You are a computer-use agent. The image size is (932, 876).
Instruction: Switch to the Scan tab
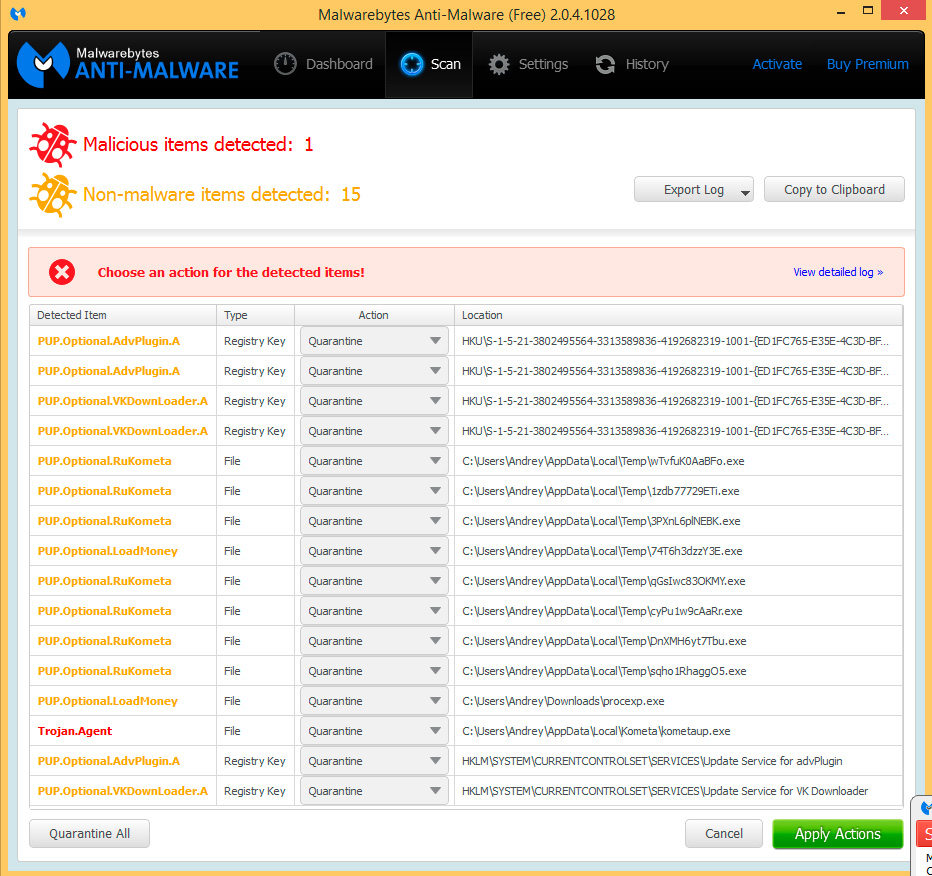(429, 64)
